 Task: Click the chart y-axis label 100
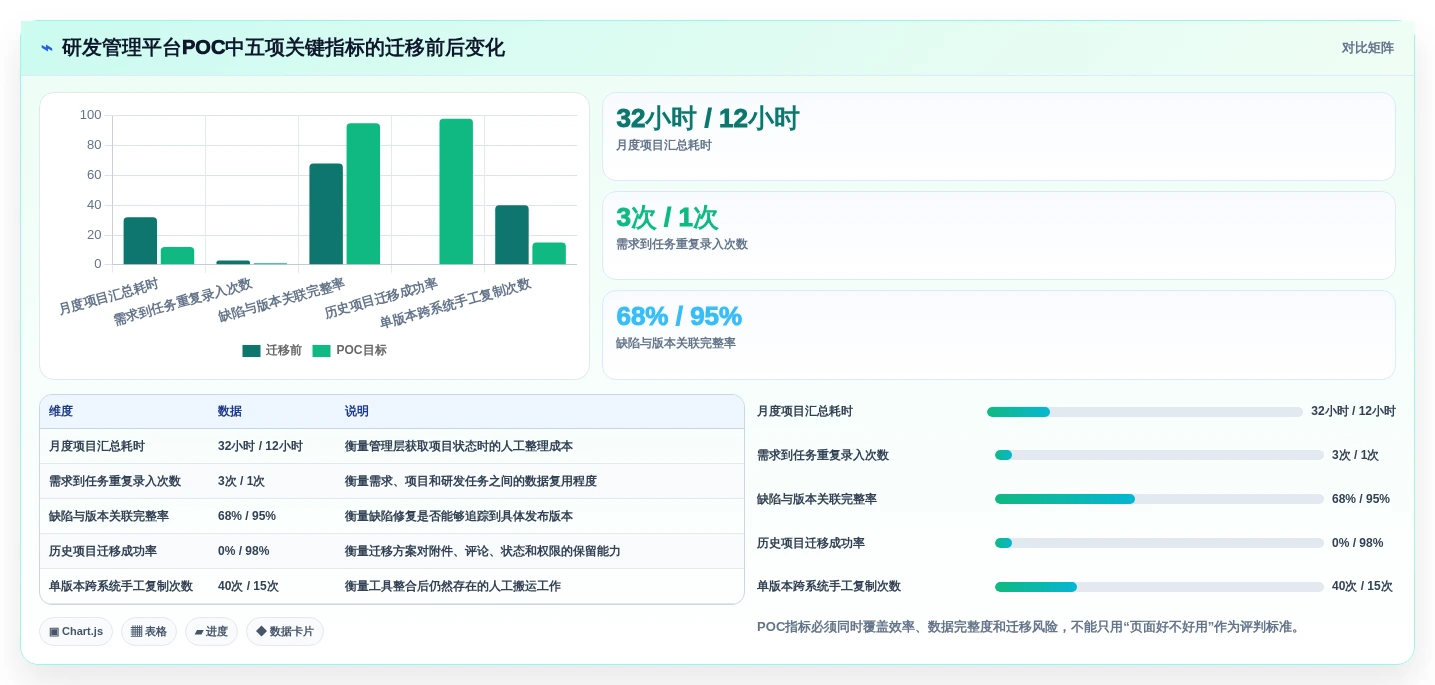(x=91, y=115)
